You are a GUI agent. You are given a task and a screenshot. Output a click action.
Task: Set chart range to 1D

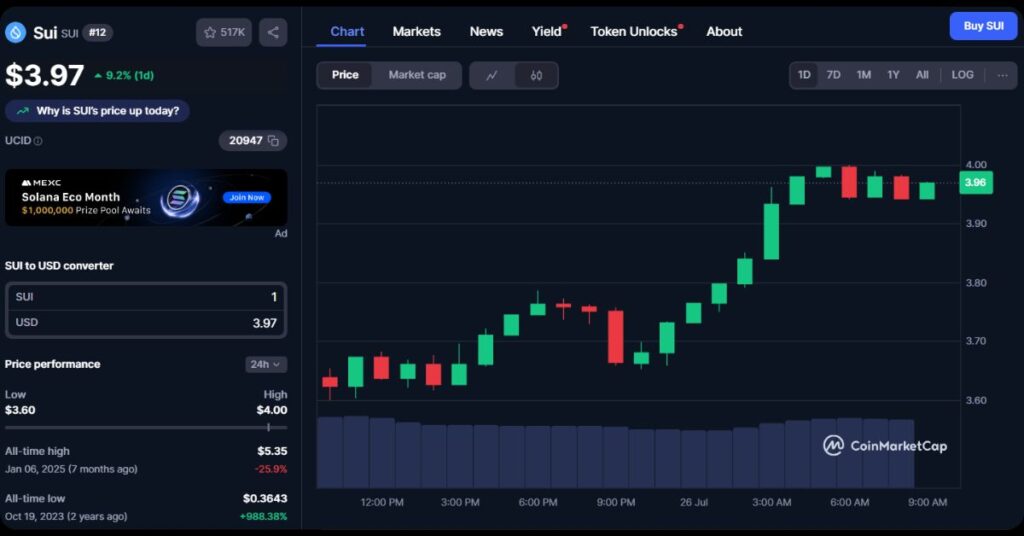804,75
